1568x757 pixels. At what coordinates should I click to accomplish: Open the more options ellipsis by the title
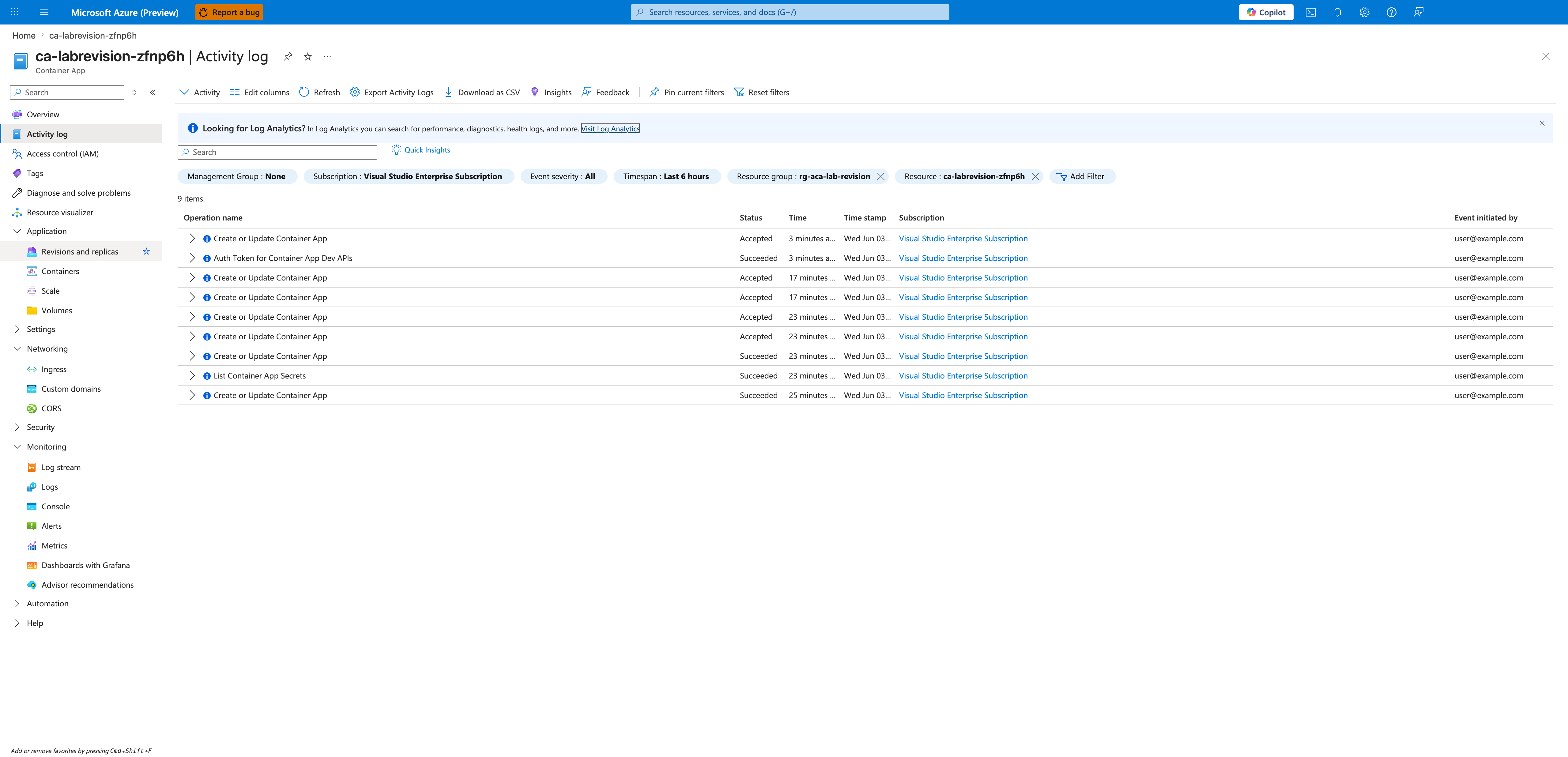[327, 57]
